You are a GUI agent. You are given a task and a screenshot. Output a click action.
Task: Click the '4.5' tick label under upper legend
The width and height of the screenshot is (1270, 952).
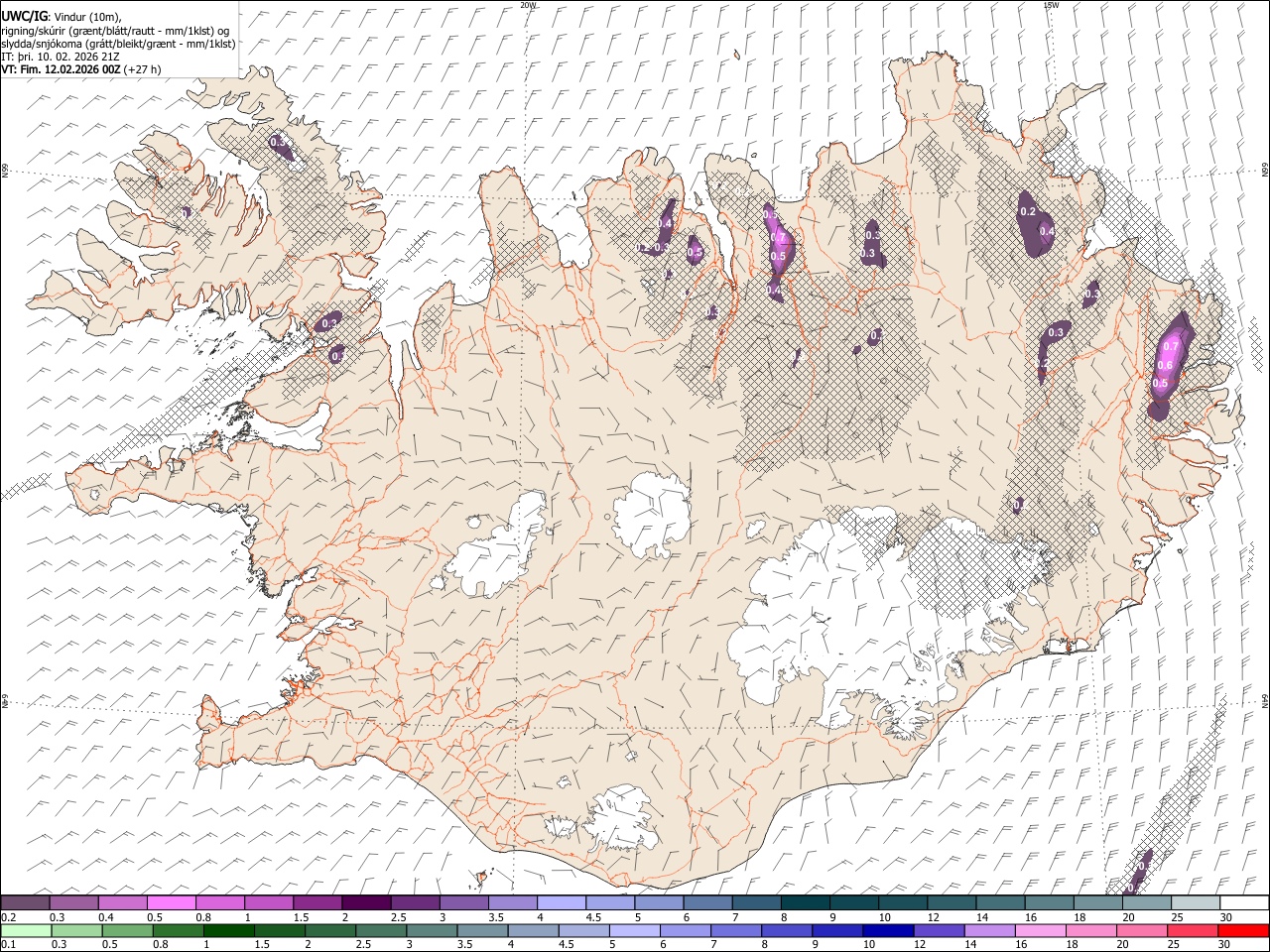[592, 917]
